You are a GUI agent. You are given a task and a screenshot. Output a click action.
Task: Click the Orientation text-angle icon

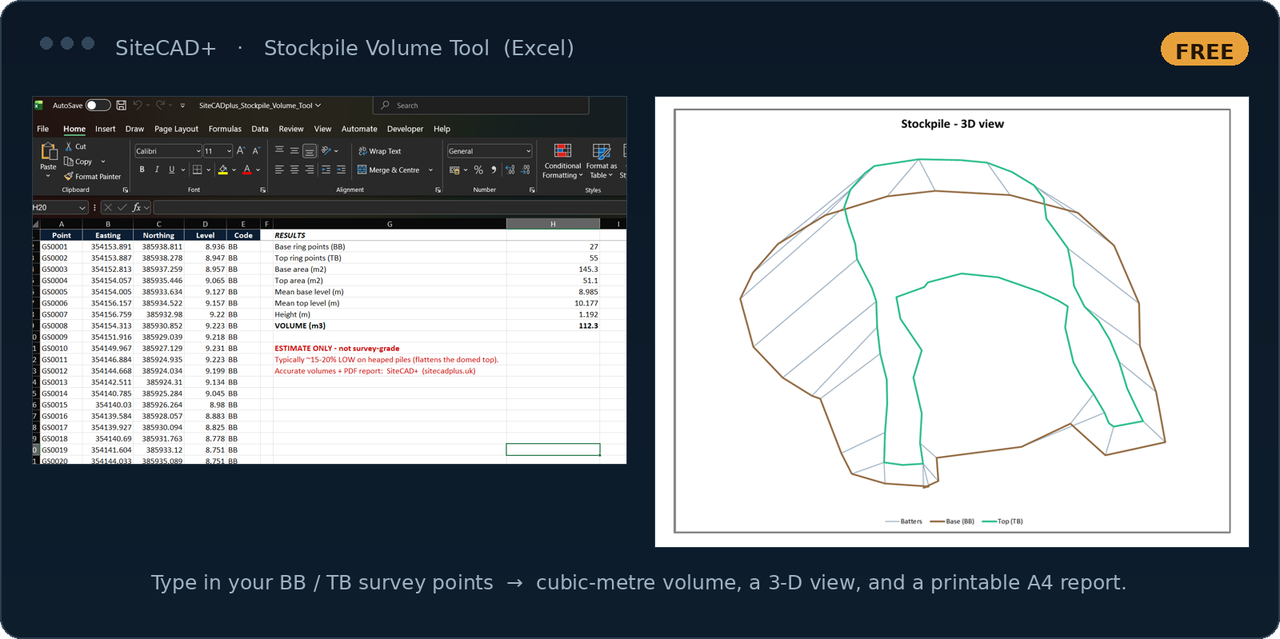pyautogui.click(x=325, y=150)
